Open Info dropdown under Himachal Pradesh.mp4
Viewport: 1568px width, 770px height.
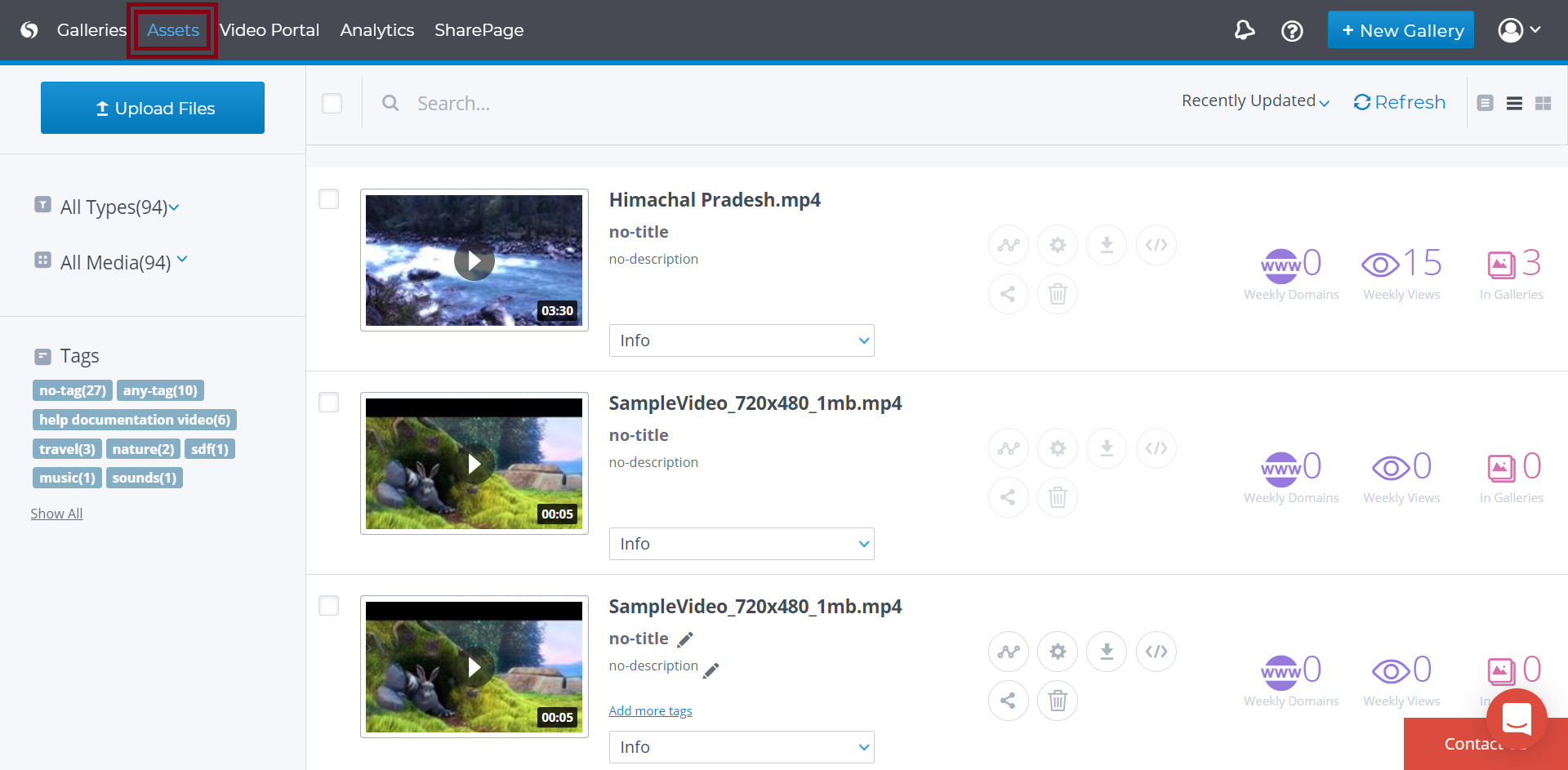(741, 340)
